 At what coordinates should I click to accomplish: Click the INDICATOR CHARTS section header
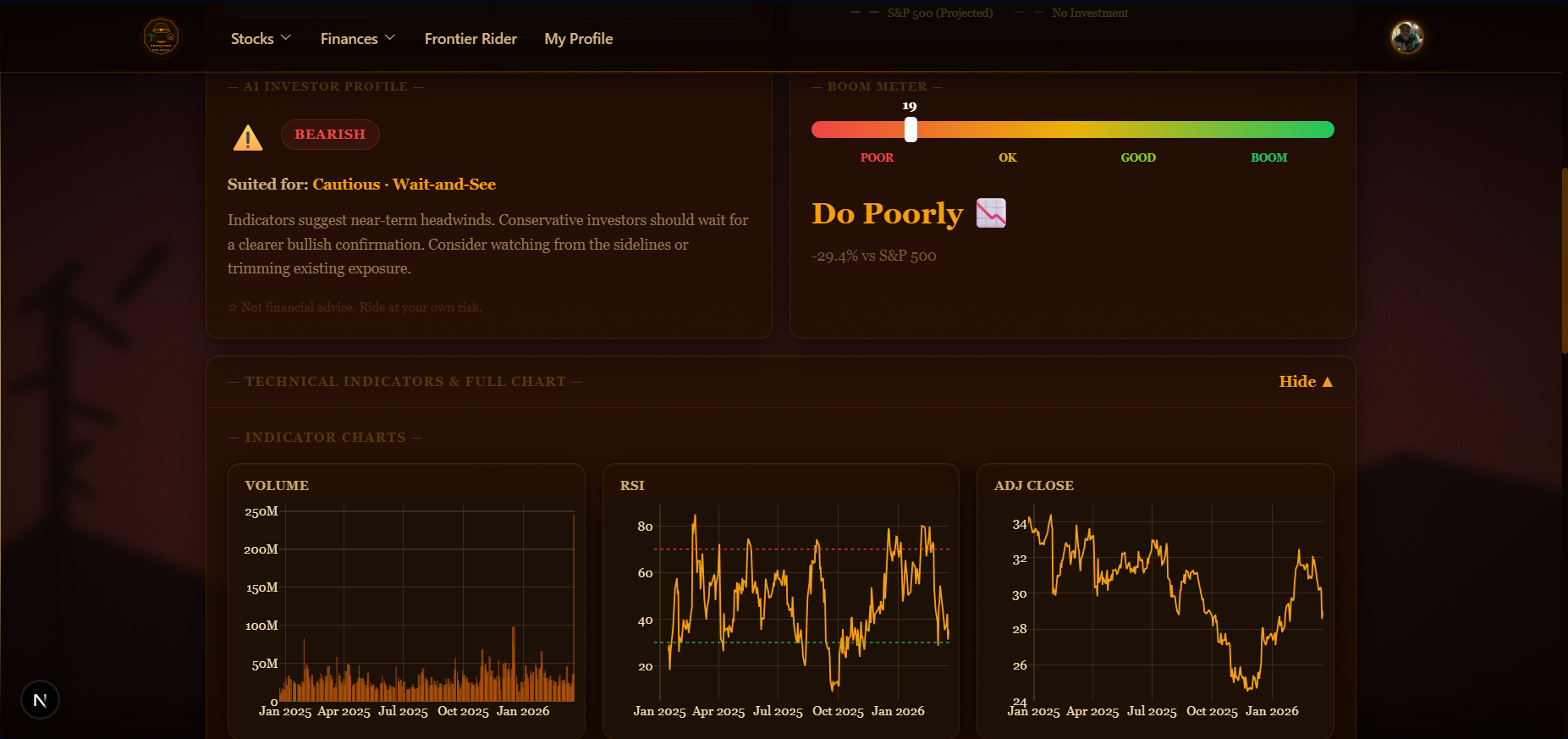pyautogui.click(x=325, y=438)
